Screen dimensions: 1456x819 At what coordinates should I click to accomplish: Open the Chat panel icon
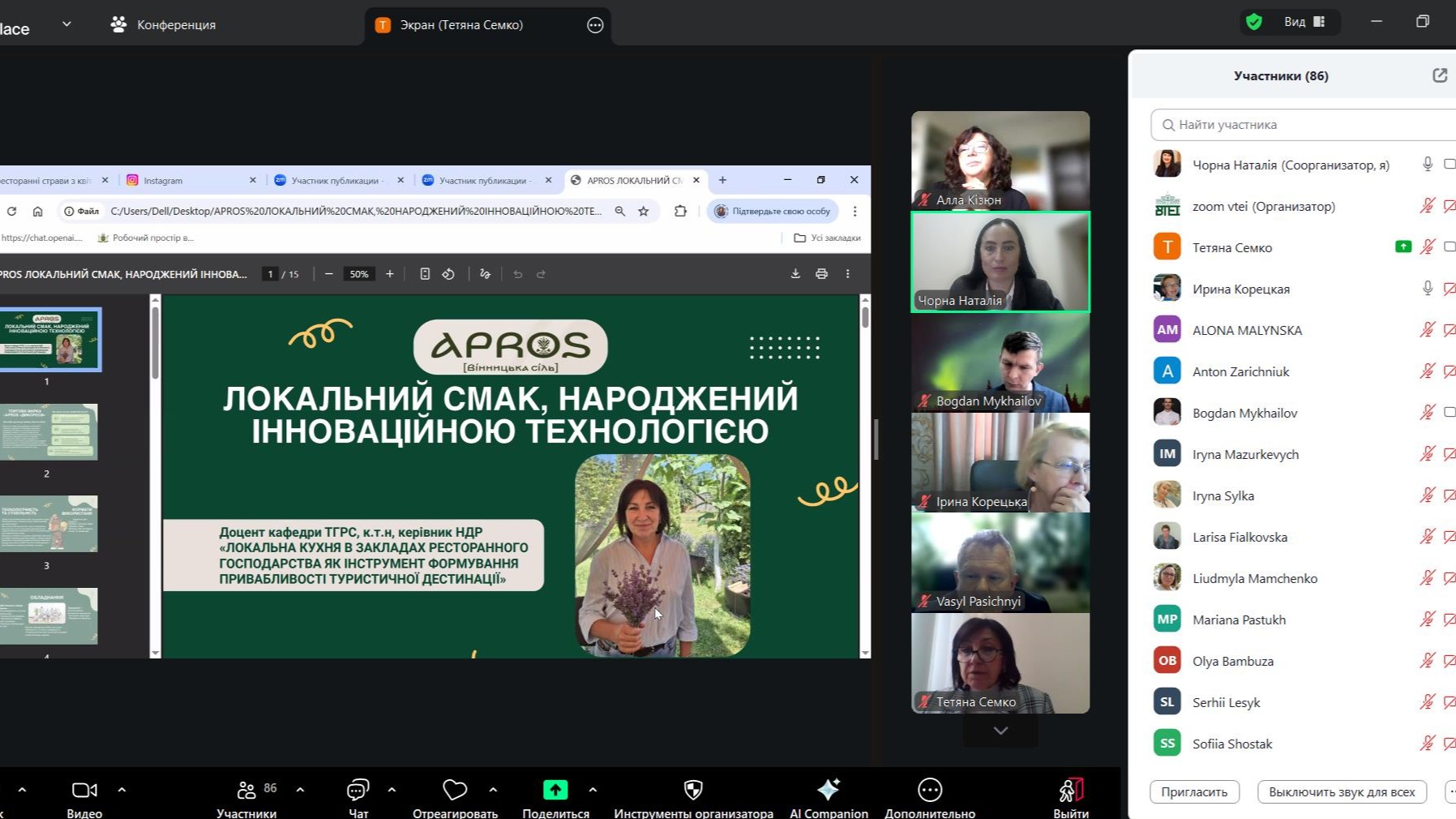(358, 790)
